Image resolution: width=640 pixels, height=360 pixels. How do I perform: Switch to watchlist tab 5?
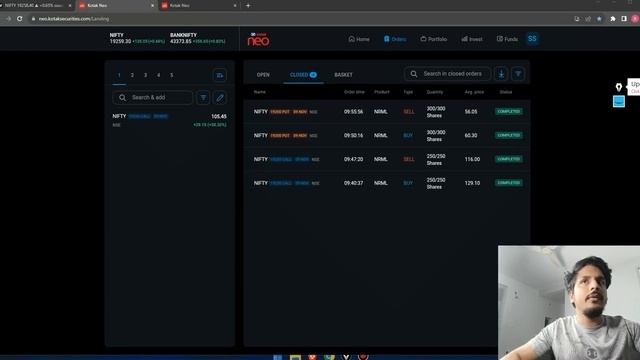(x=171, y=75)
